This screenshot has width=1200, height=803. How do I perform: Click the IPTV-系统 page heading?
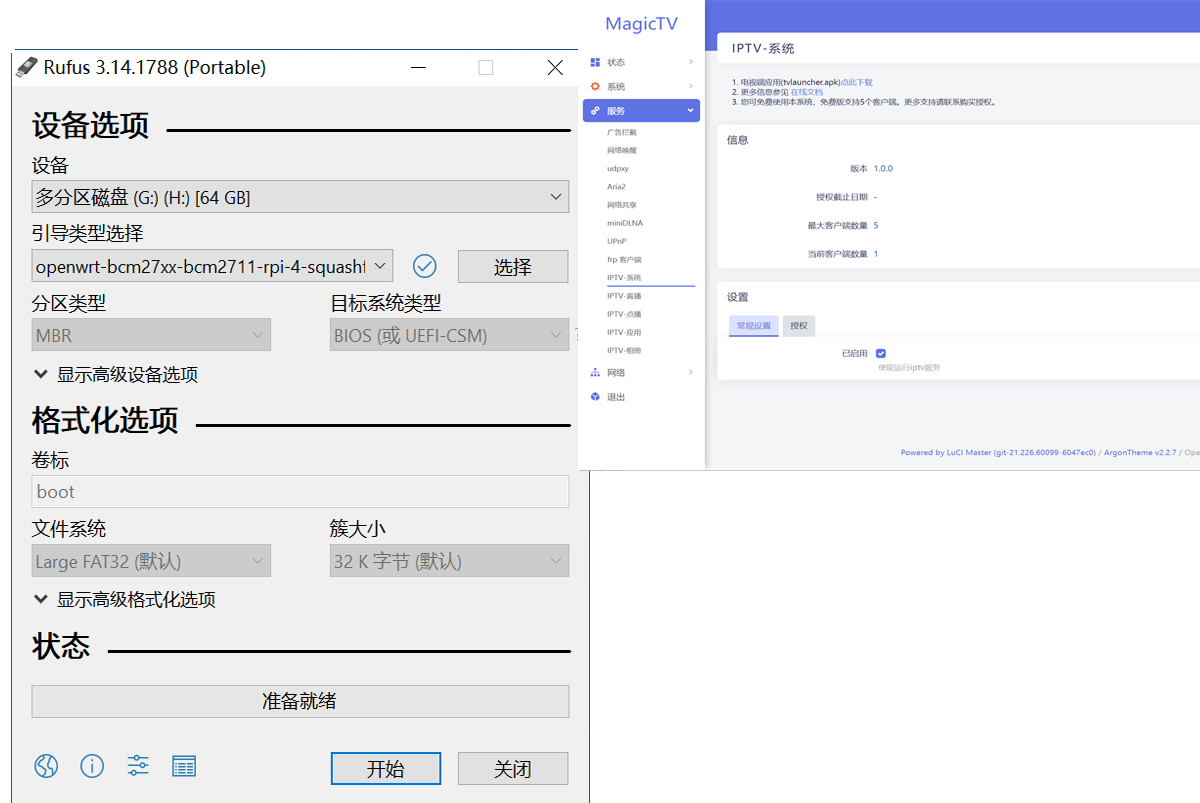(x=763, y=48)
